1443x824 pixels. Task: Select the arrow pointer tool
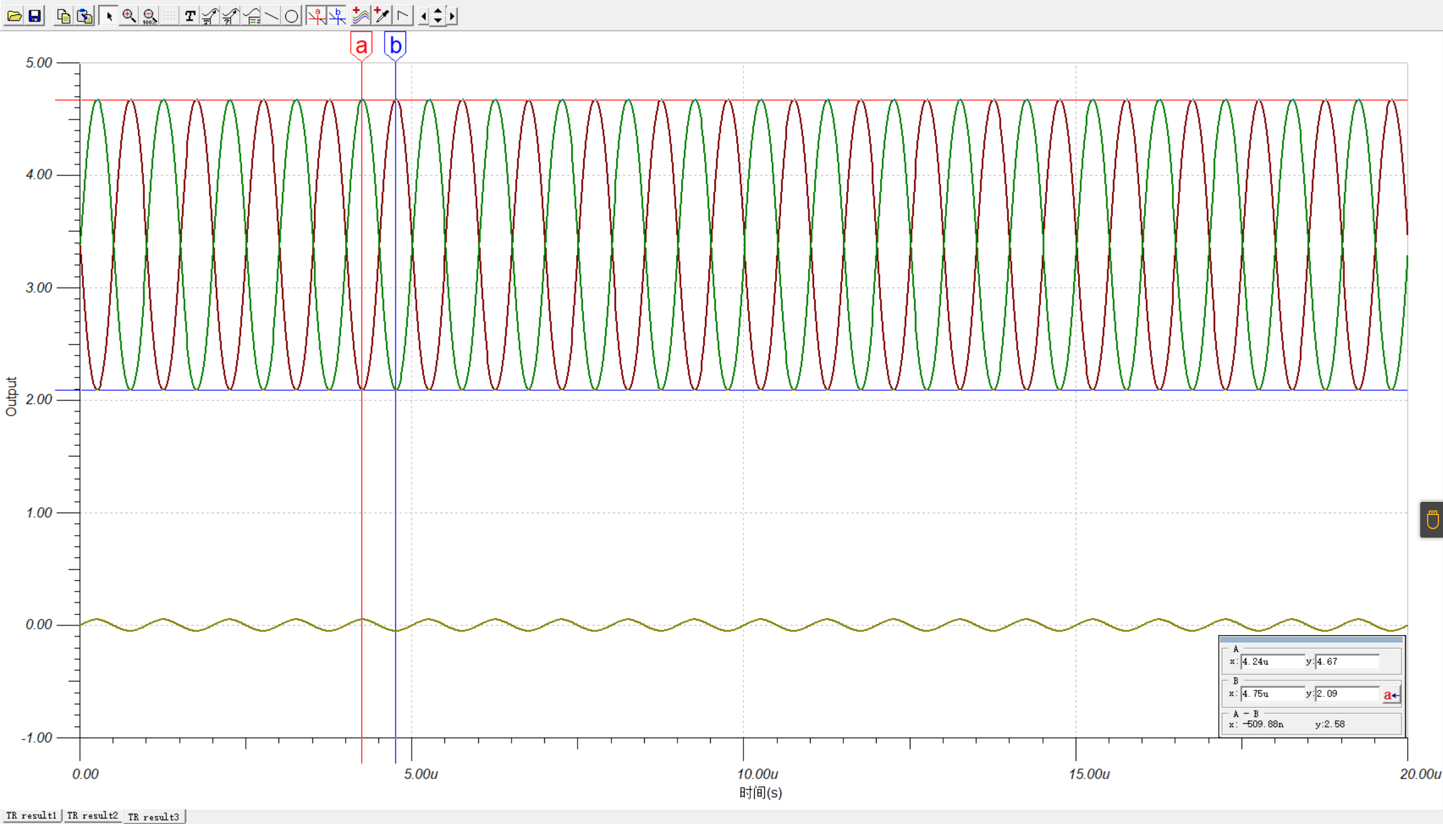(x=109, y=16)
